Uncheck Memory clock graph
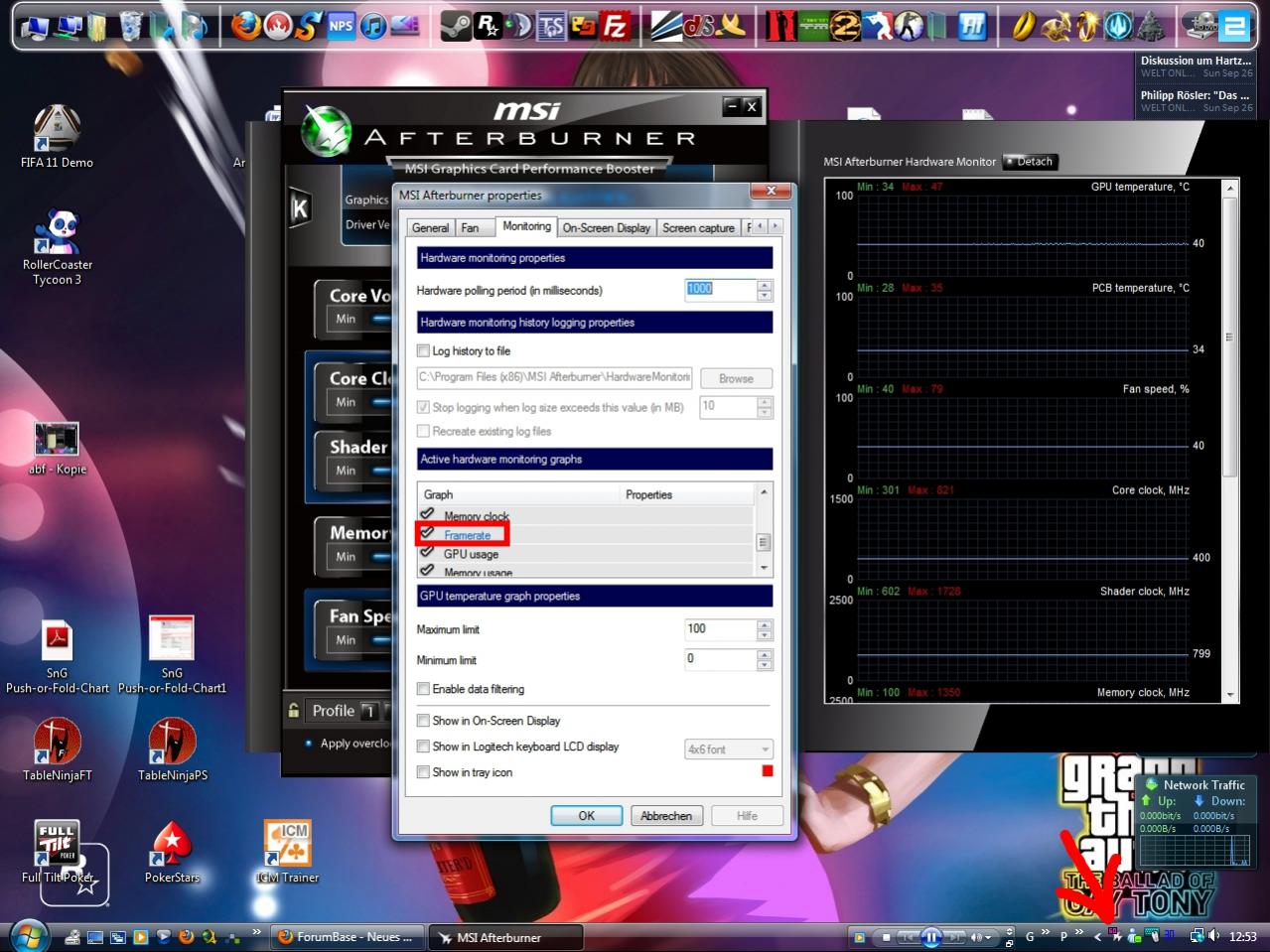1270x952 pixels. point(427,515)
